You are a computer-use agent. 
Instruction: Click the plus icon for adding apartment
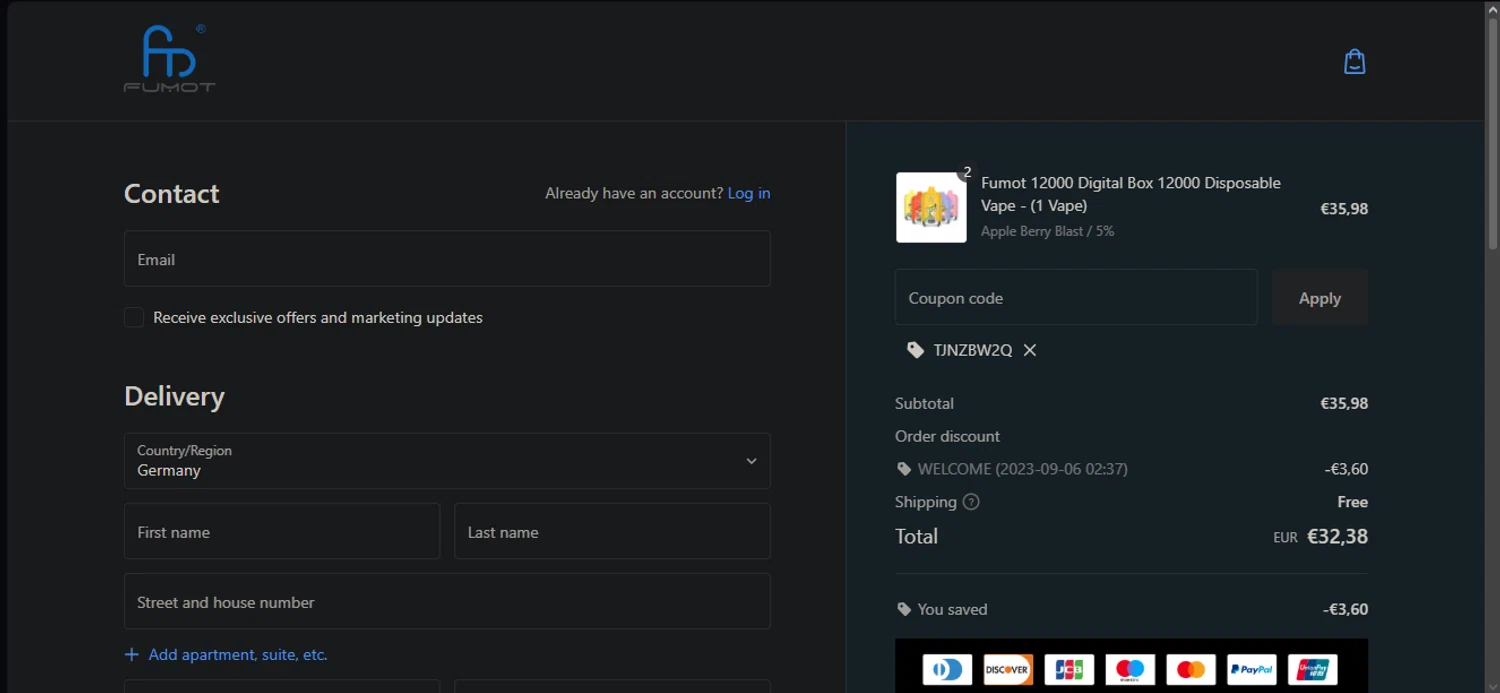tap(131, 655)
